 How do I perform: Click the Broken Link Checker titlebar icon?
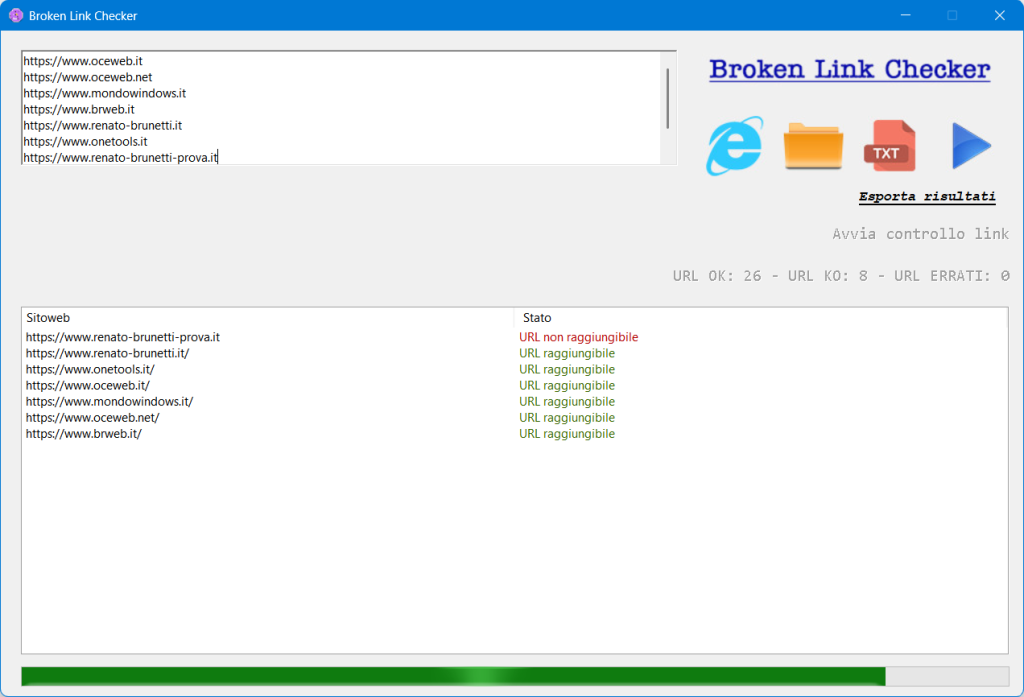(14, 15)
